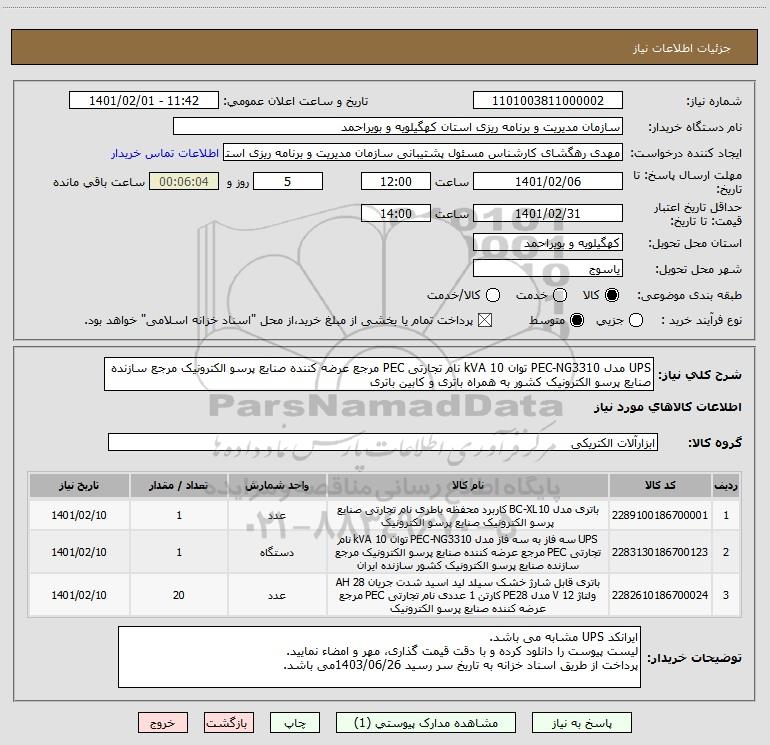Click the توضیحات خریدار notes box

379,657
